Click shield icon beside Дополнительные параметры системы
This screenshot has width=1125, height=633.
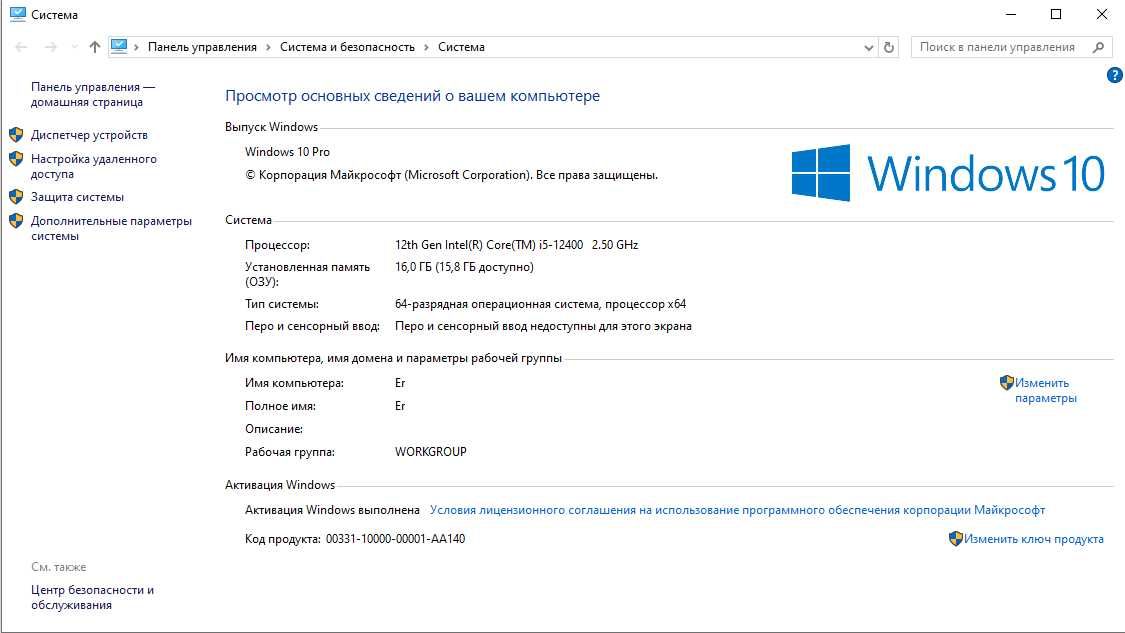tap(16, 221)
